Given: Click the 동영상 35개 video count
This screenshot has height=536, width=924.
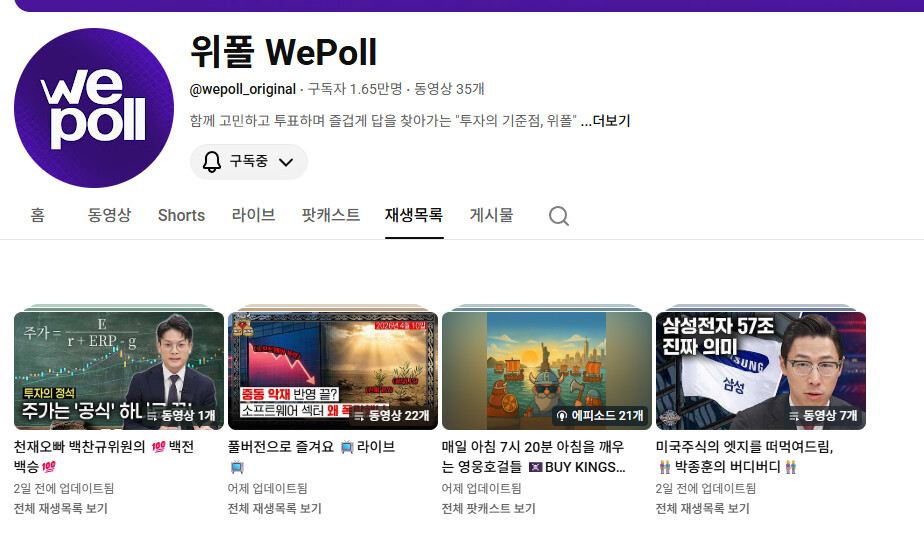Looking at the screenshot, I should coord(449,89).
